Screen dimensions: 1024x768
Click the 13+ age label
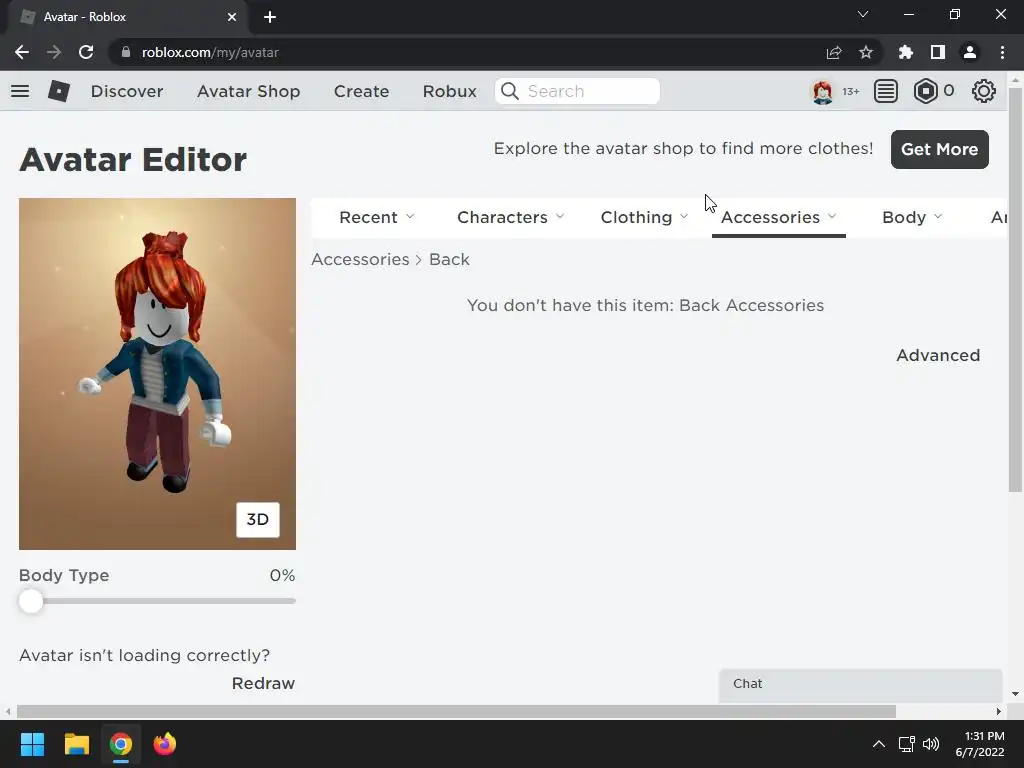(850, 91)
